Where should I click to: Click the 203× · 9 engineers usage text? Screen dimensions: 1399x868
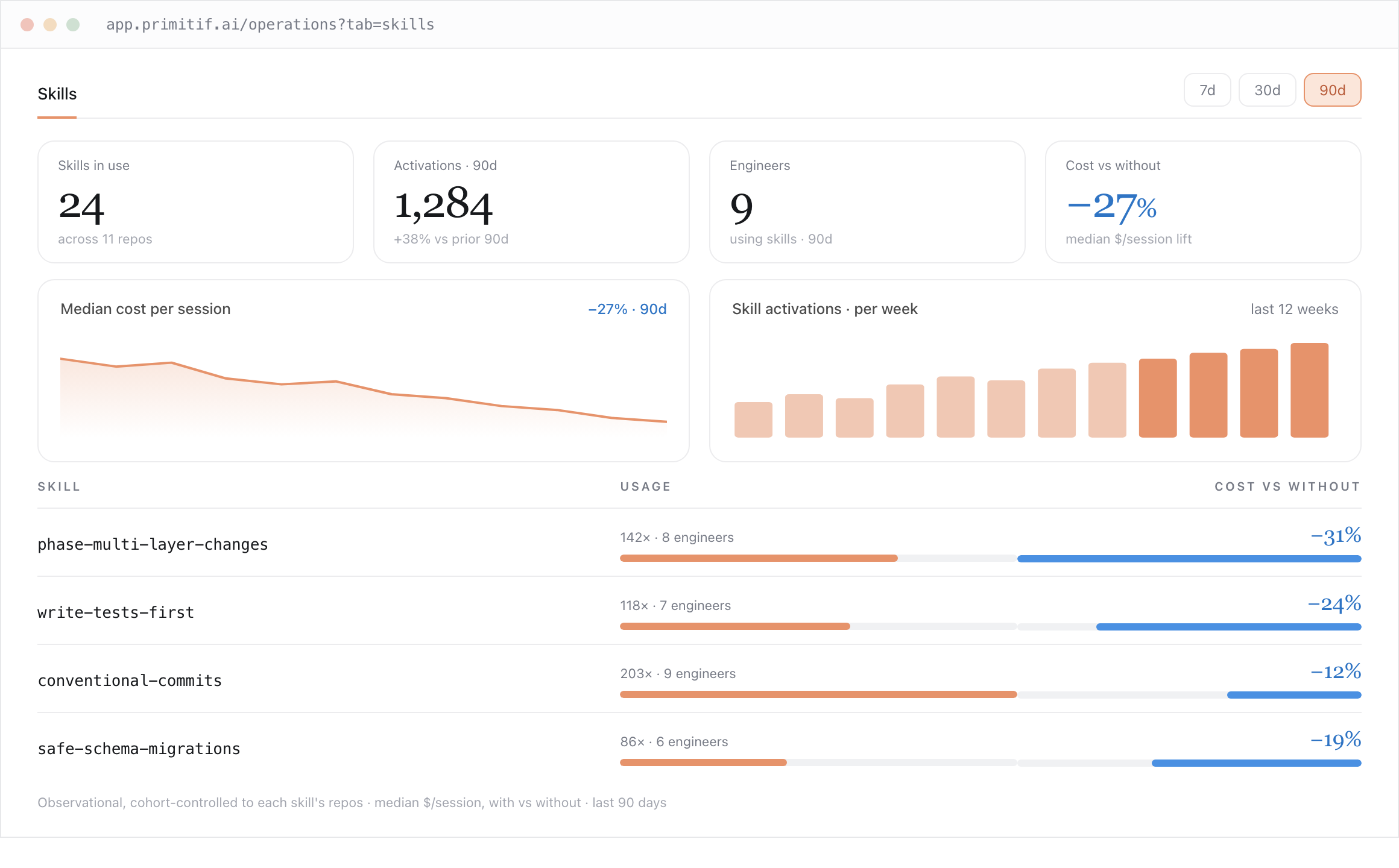678,673
